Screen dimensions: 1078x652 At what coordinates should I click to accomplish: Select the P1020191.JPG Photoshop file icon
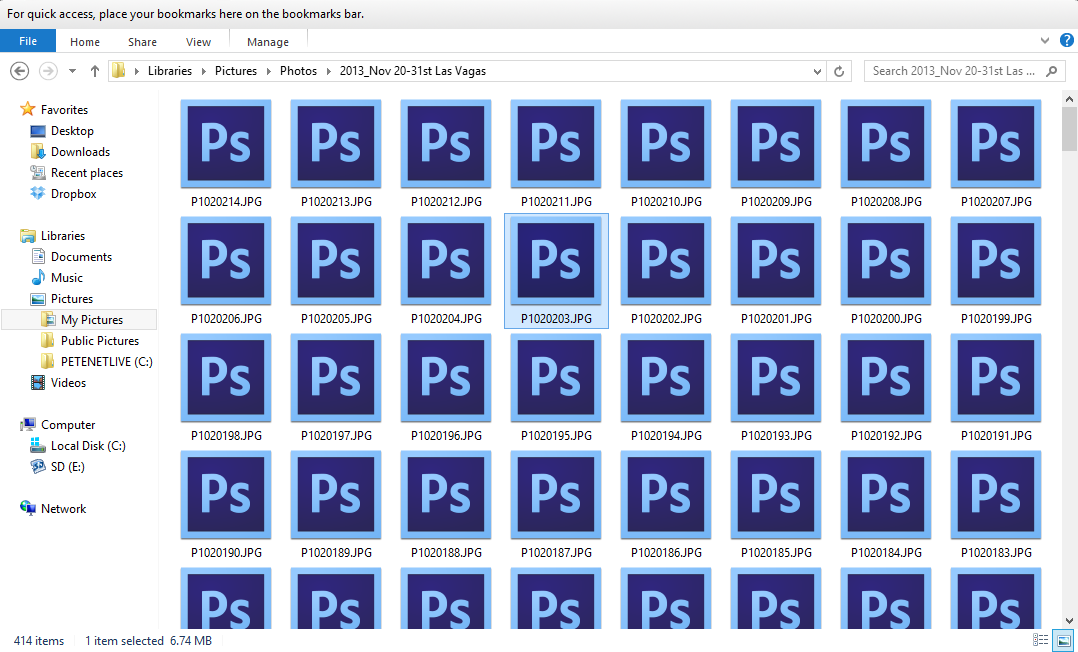coord(996,378)
